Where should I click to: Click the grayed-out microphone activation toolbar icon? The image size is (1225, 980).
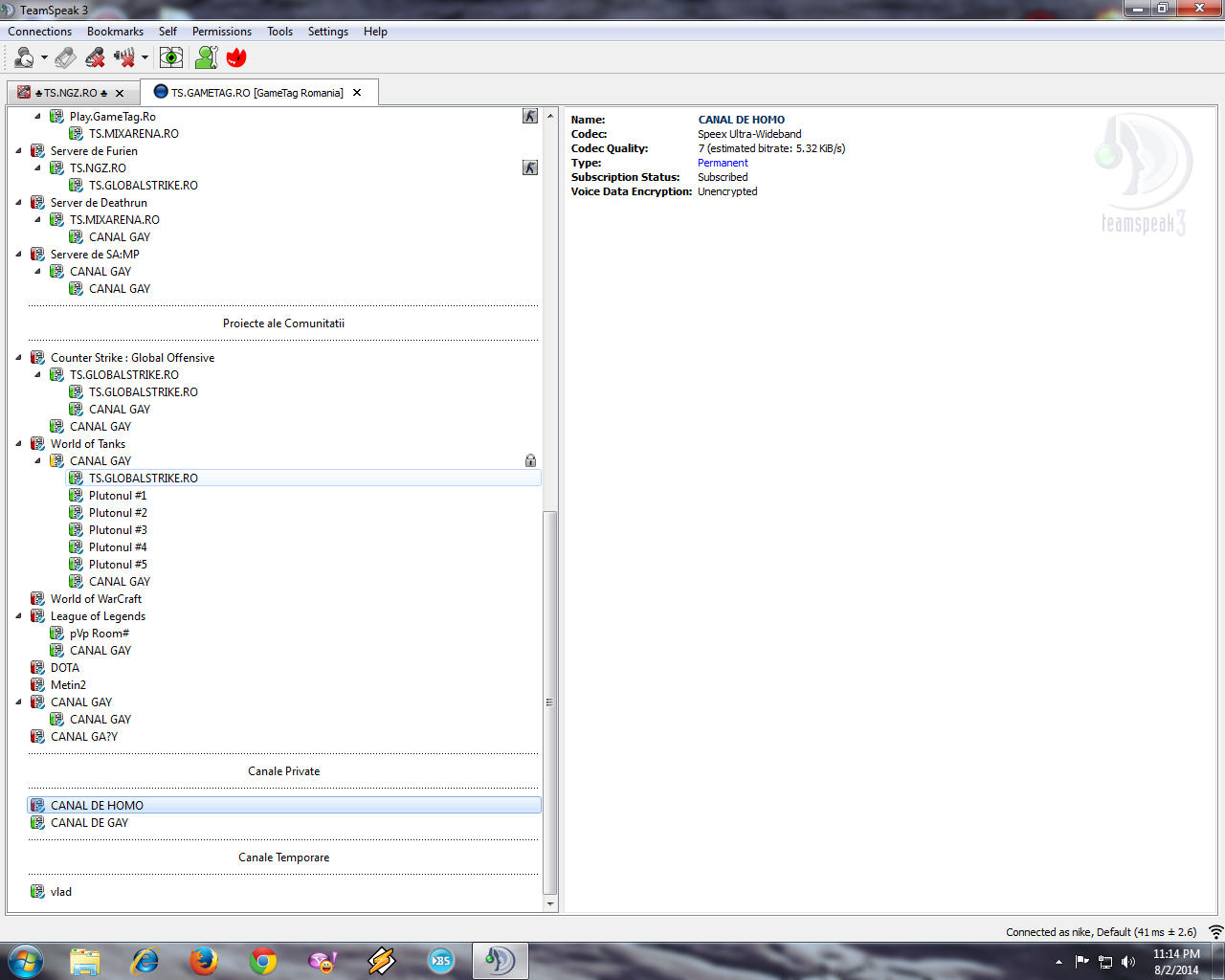(65, 58)
